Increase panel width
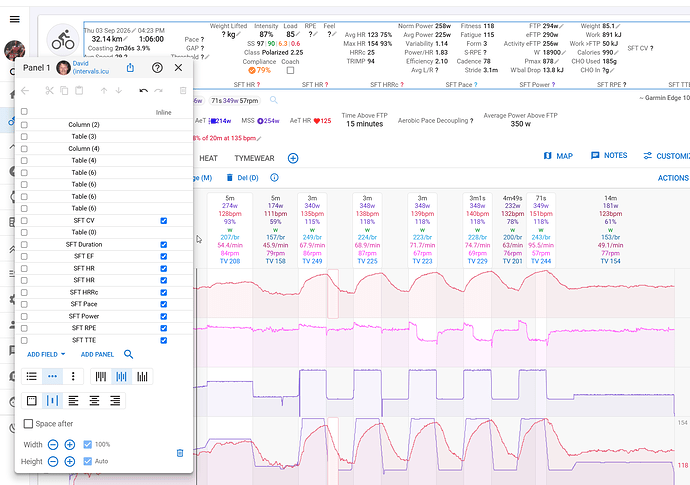The height and width of the screenshot is (485, 690). click(70, 445)
